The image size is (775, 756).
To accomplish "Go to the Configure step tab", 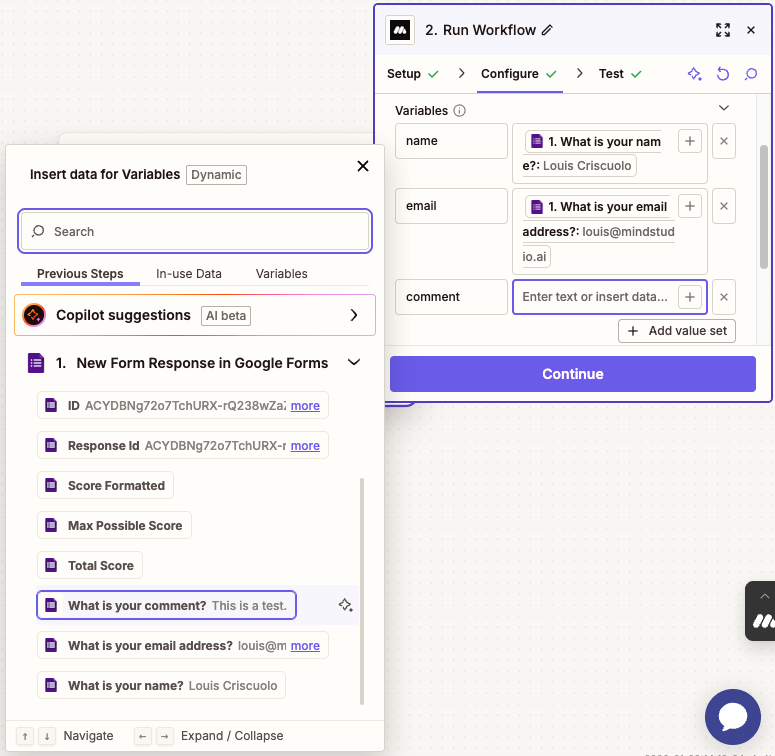I will point(519,74).
